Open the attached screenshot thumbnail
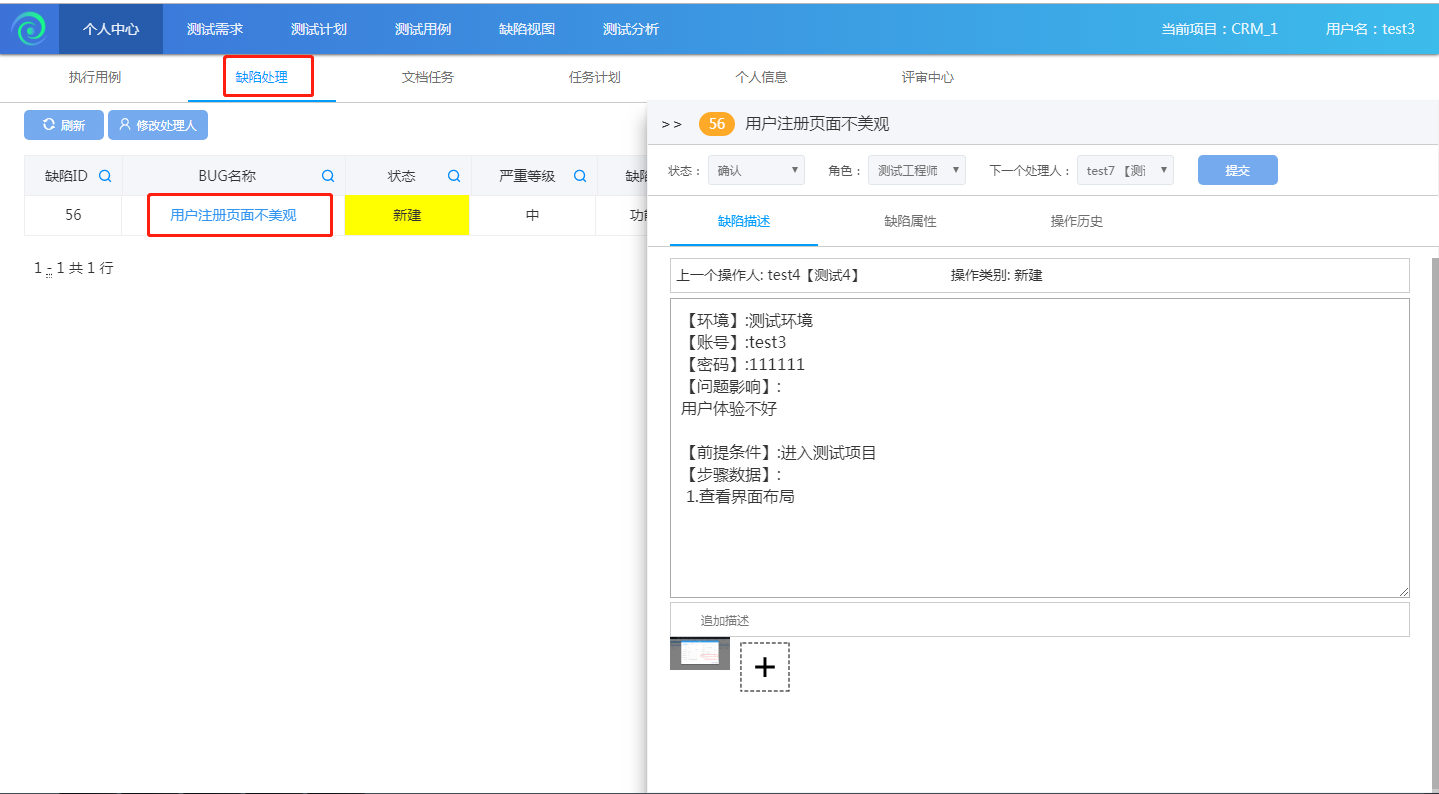The height and width of the screenshot is (794, 1439). coord(700,653)
